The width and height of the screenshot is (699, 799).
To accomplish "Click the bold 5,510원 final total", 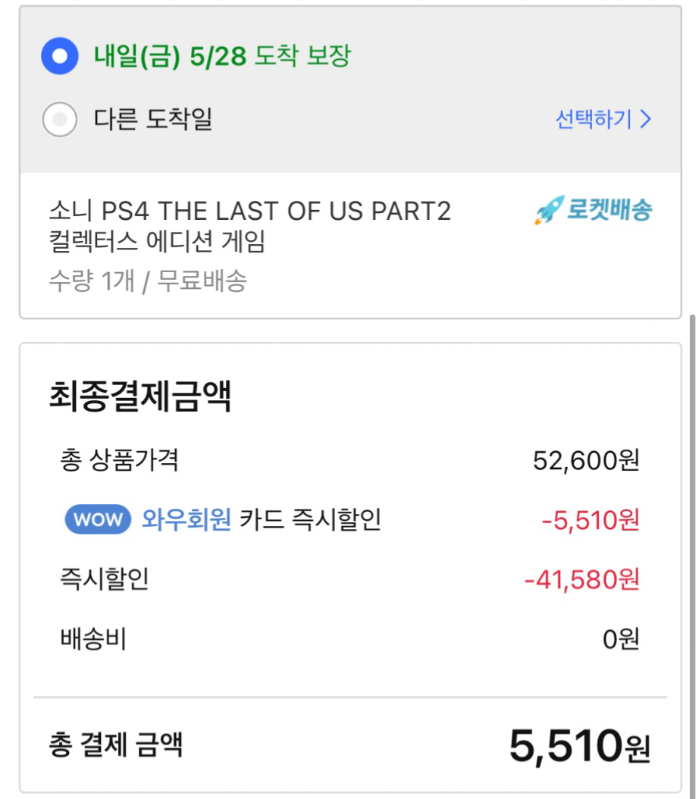I will pyautogui.click(x=579, y=746).
